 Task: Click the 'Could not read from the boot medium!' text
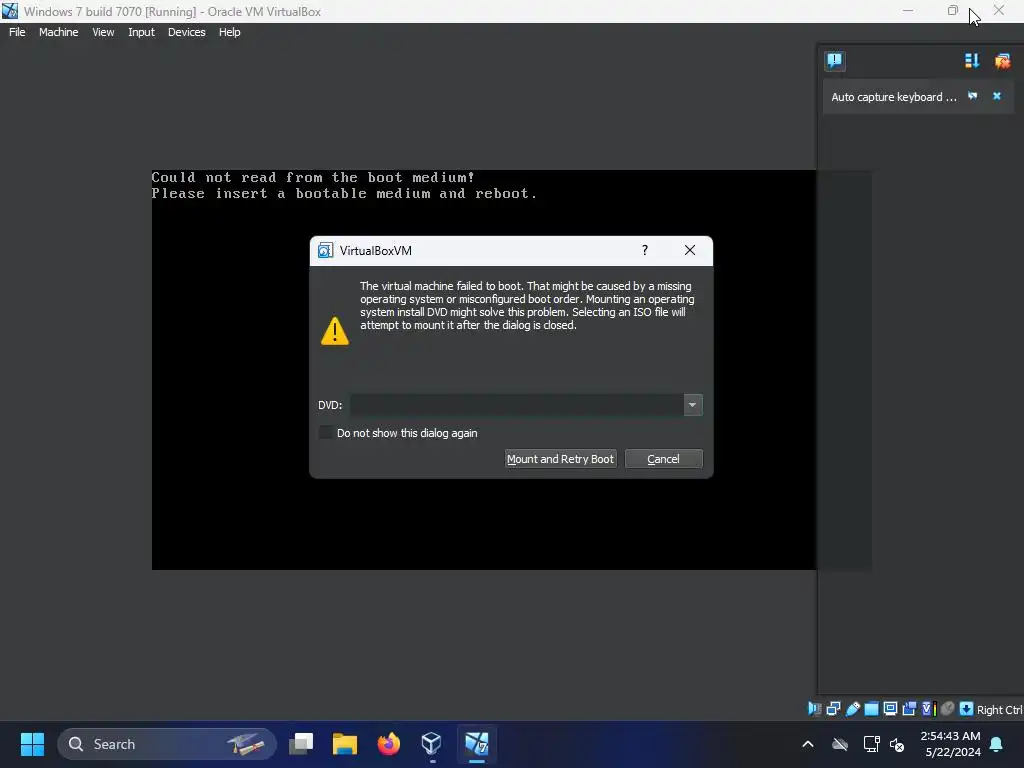point(313,177)
